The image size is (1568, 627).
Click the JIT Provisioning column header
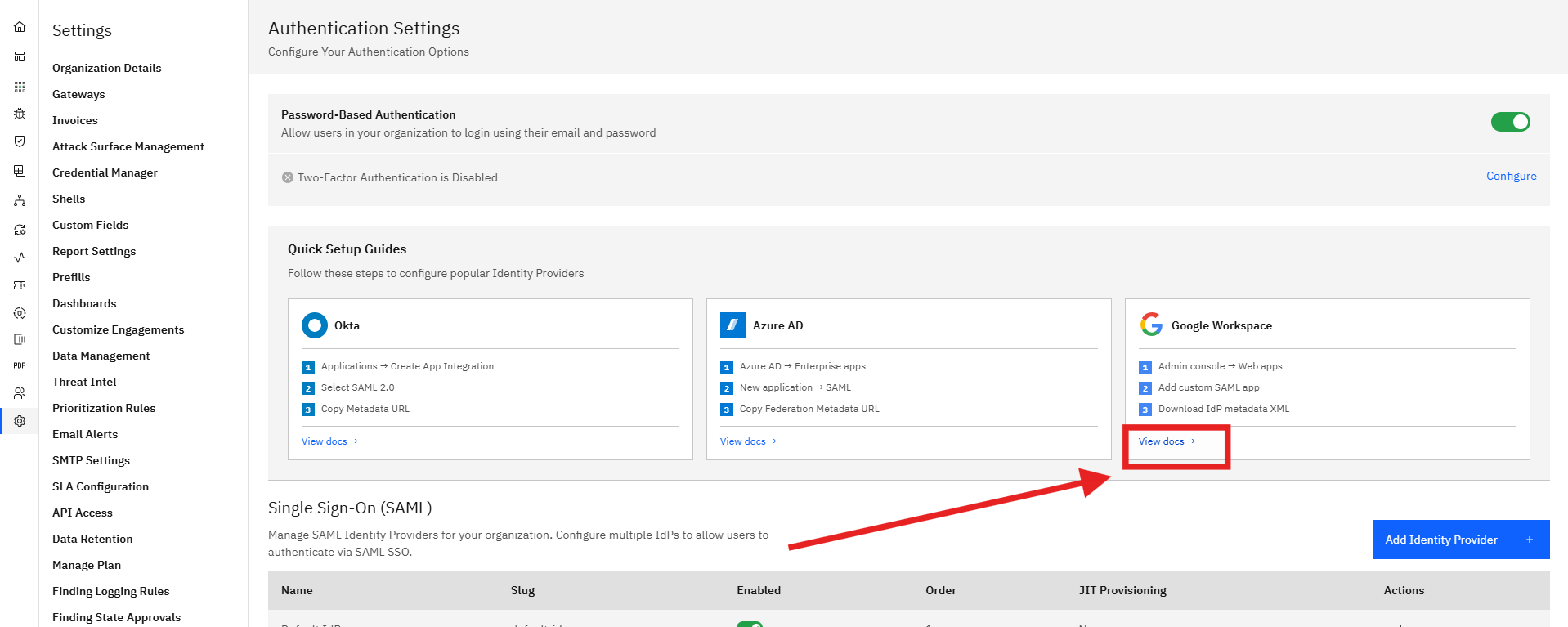point(1122,590)
